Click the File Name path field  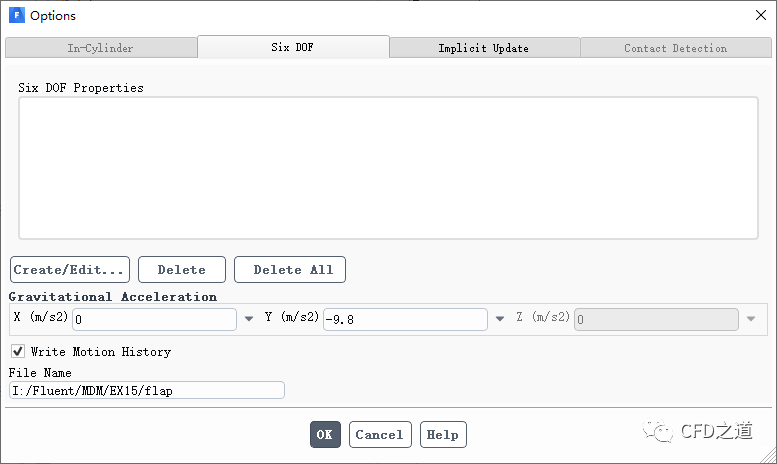coord(146,391)
